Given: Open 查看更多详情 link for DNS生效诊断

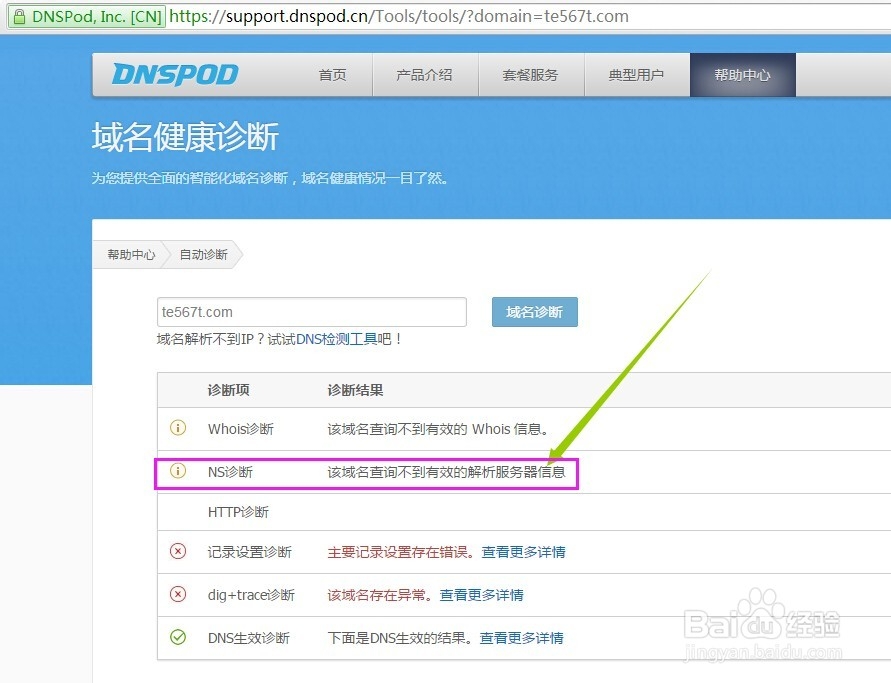Looking at the screenshot, I should click(522, 638).
